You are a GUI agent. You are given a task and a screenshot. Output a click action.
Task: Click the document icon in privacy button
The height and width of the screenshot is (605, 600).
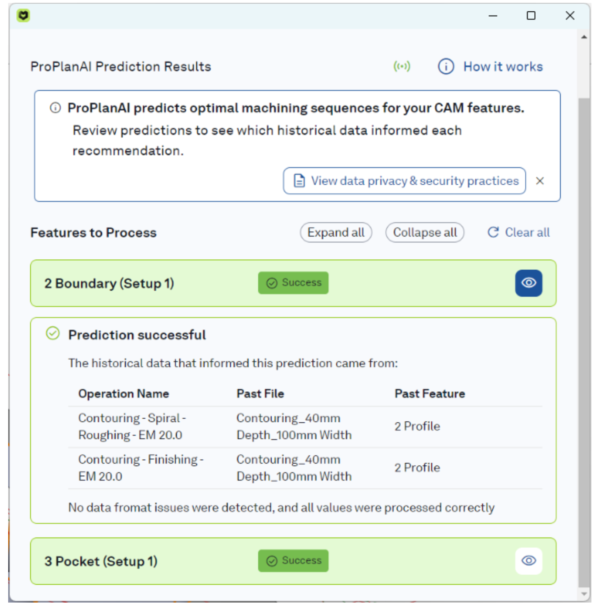tap(298, 181)
